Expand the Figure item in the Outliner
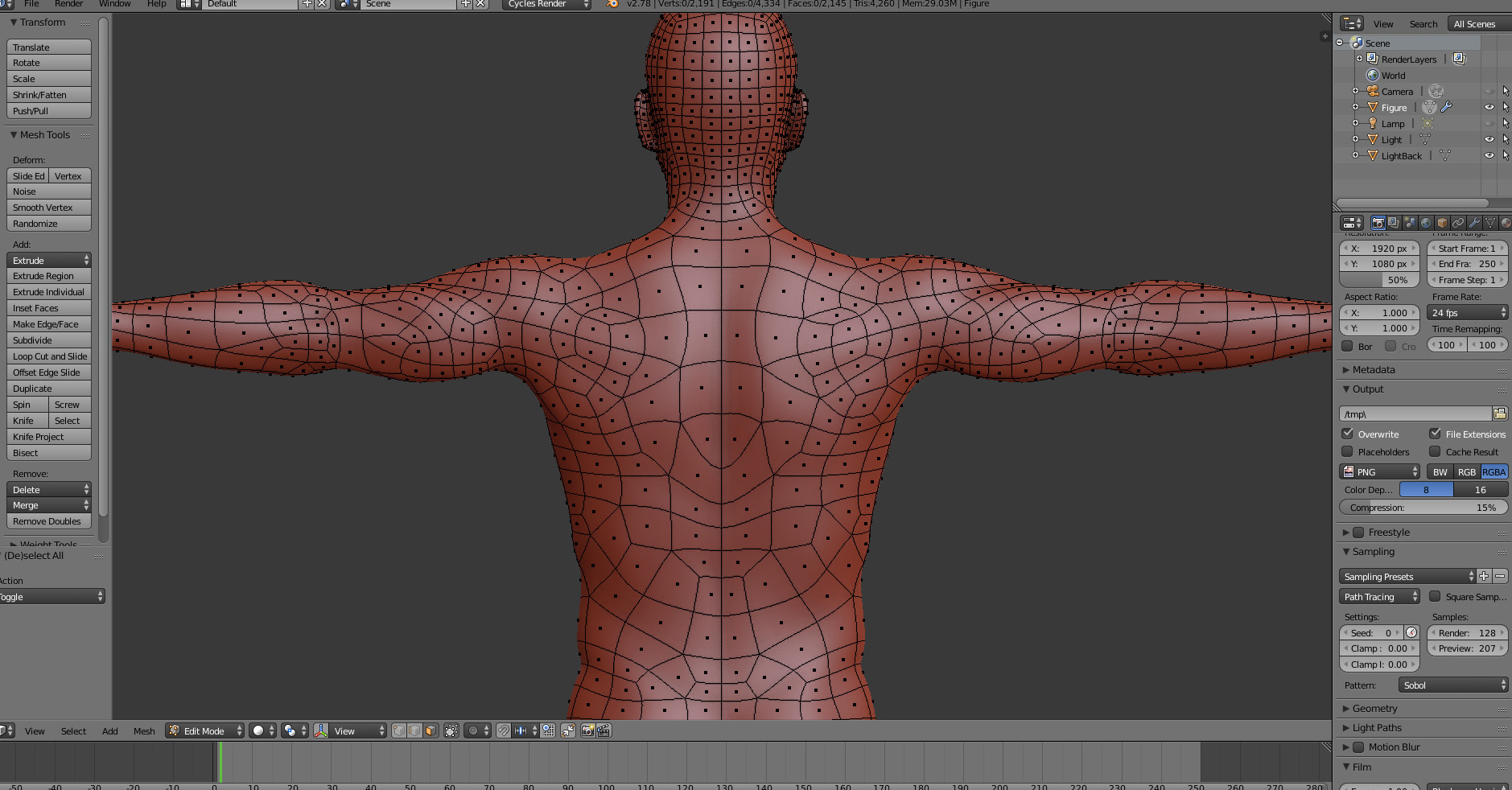Viewport: 1512px width, 790px height. click(1356, 107)
